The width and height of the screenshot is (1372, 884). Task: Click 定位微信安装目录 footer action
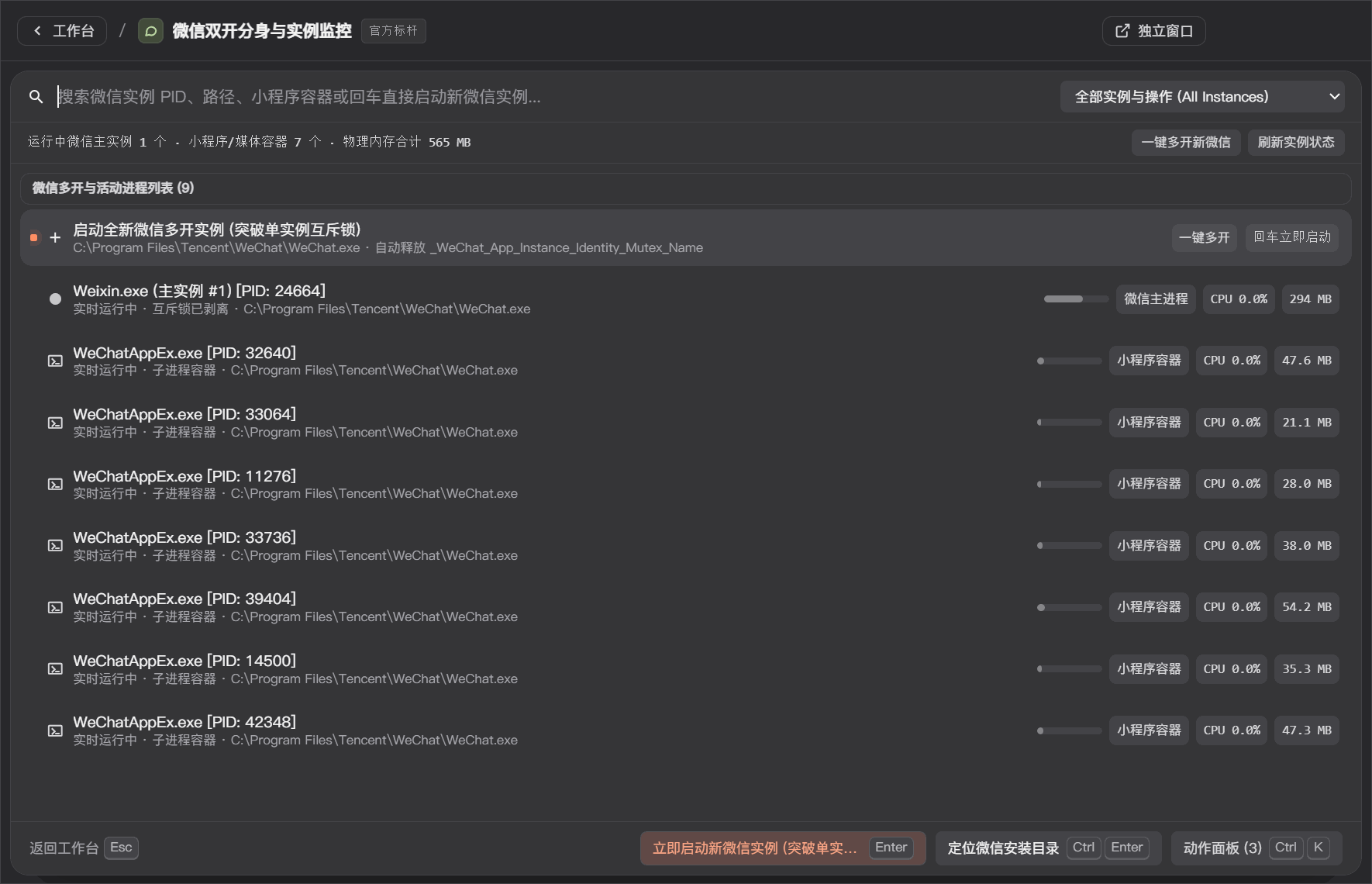click(1048, 848)
